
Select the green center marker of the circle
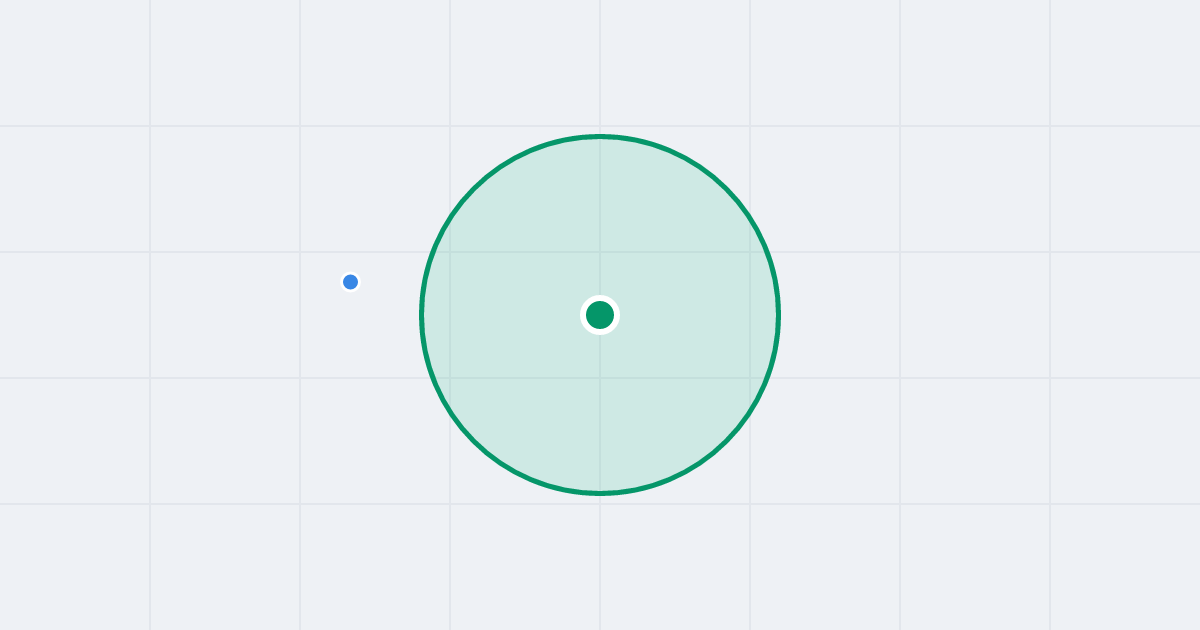[600, 315]
